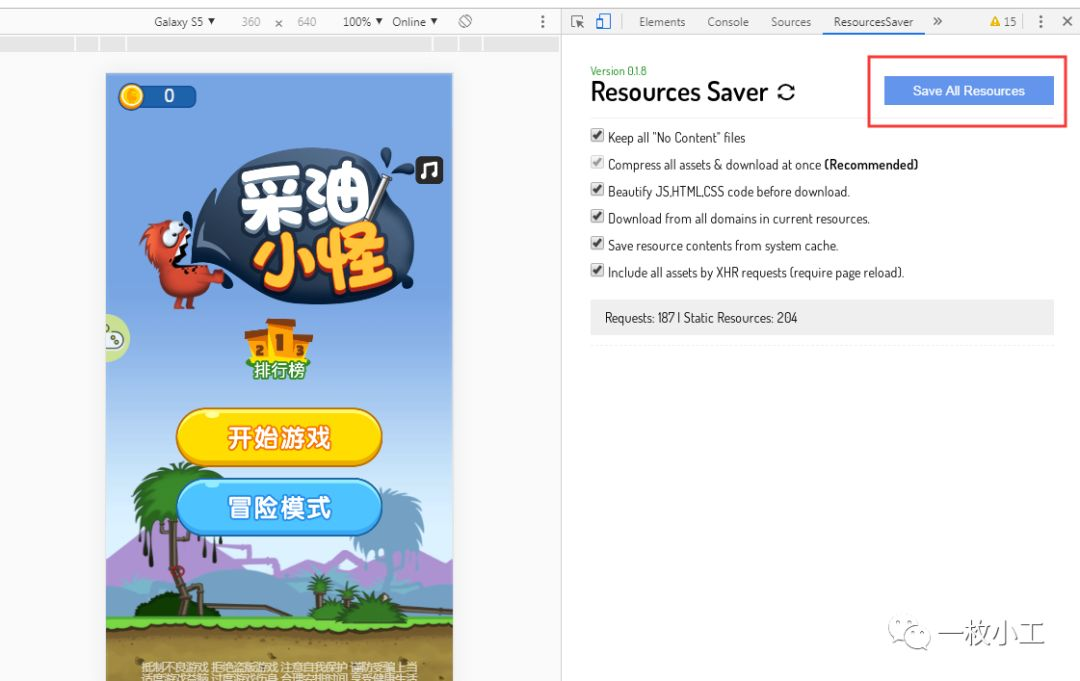Screen dimensions: 1080x681
Task: Toggle Save resource contents from cache checkbox
Action: tap(597, 243)
